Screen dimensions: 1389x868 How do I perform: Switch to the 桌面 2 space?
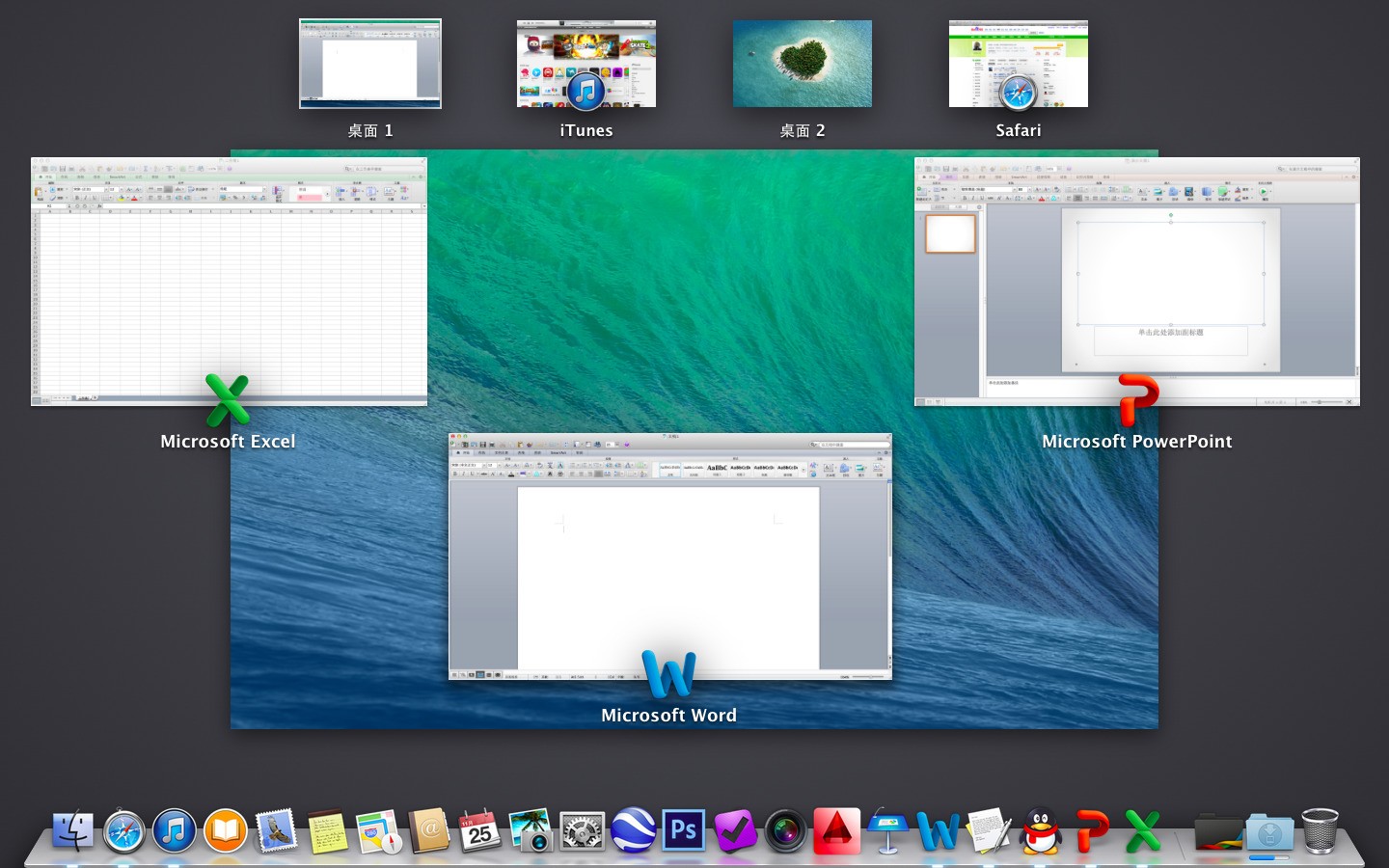click(803, 64)
